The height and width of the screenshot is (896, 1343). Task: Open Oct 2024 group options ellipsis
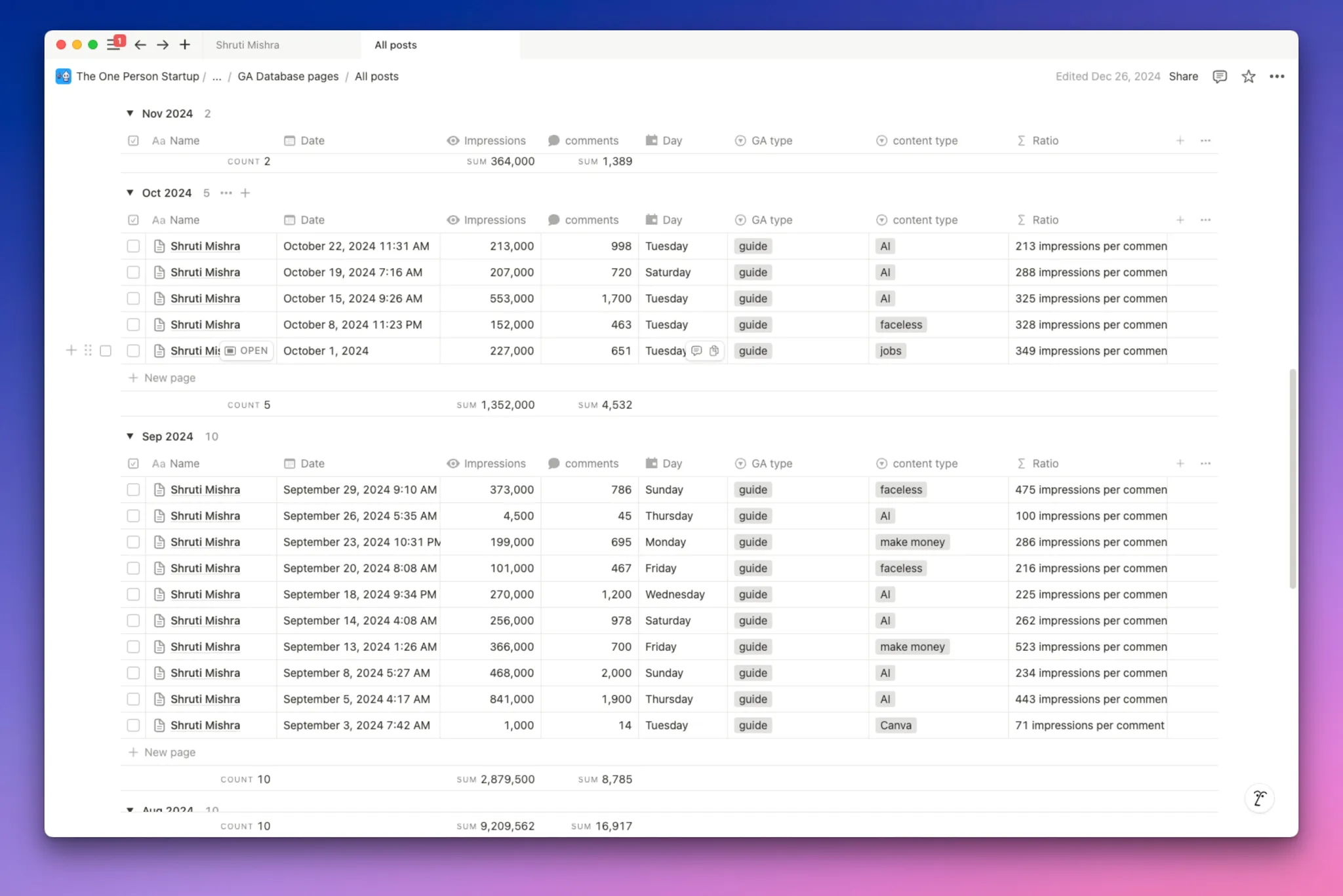click(226, 193)
